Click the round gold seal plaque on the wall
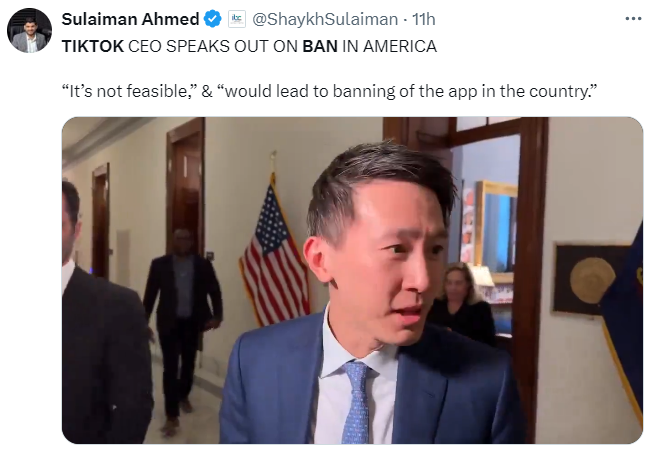Viewport: 652px width, 451px height. coord(593,280)
